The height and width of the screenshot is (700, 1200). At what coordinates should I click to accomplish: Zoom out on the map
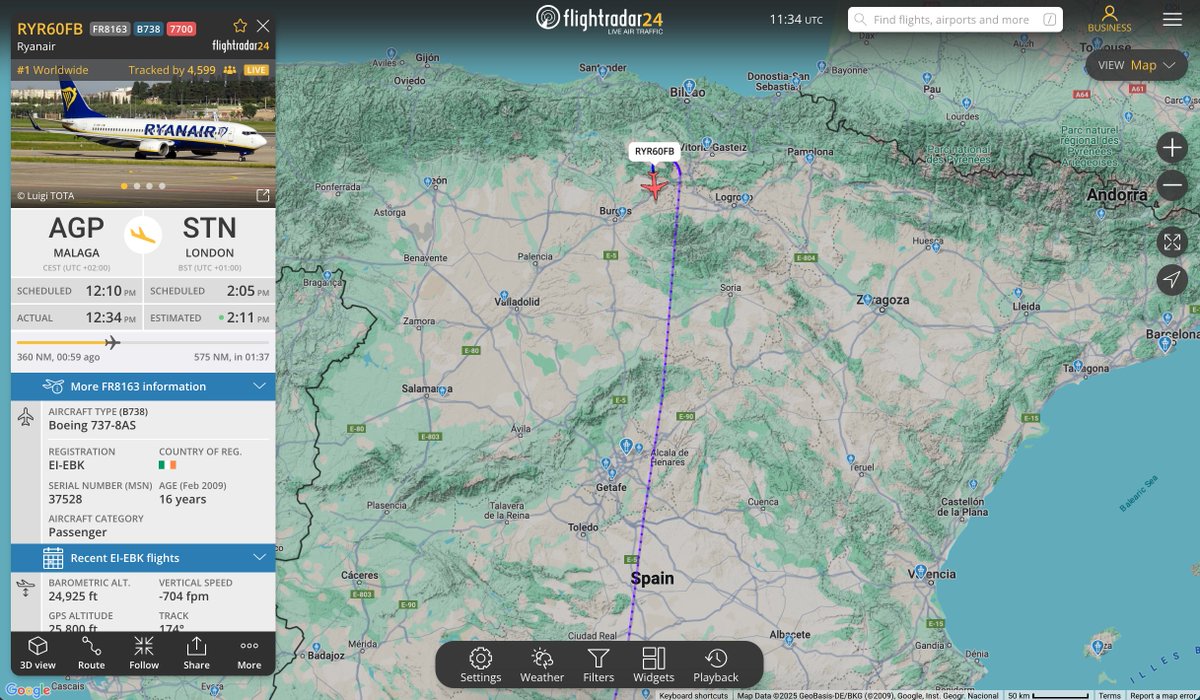click(1172, 186)
